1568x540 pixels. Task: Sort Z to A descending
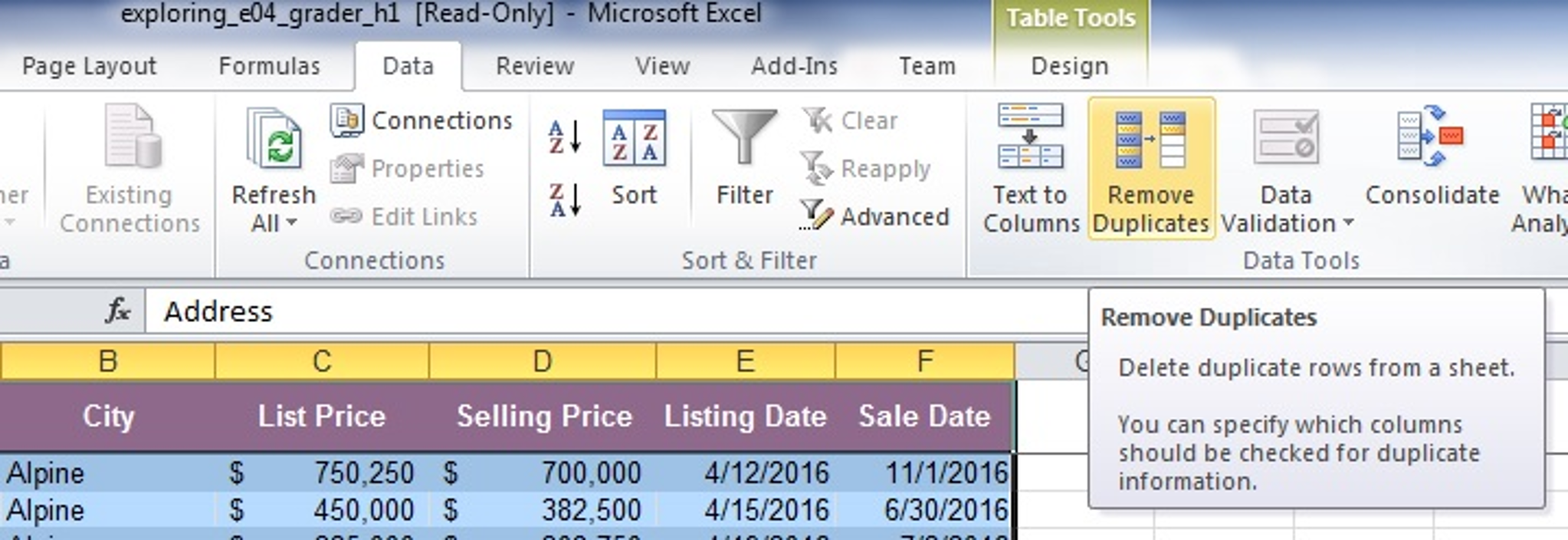click(x=566, y=200)
